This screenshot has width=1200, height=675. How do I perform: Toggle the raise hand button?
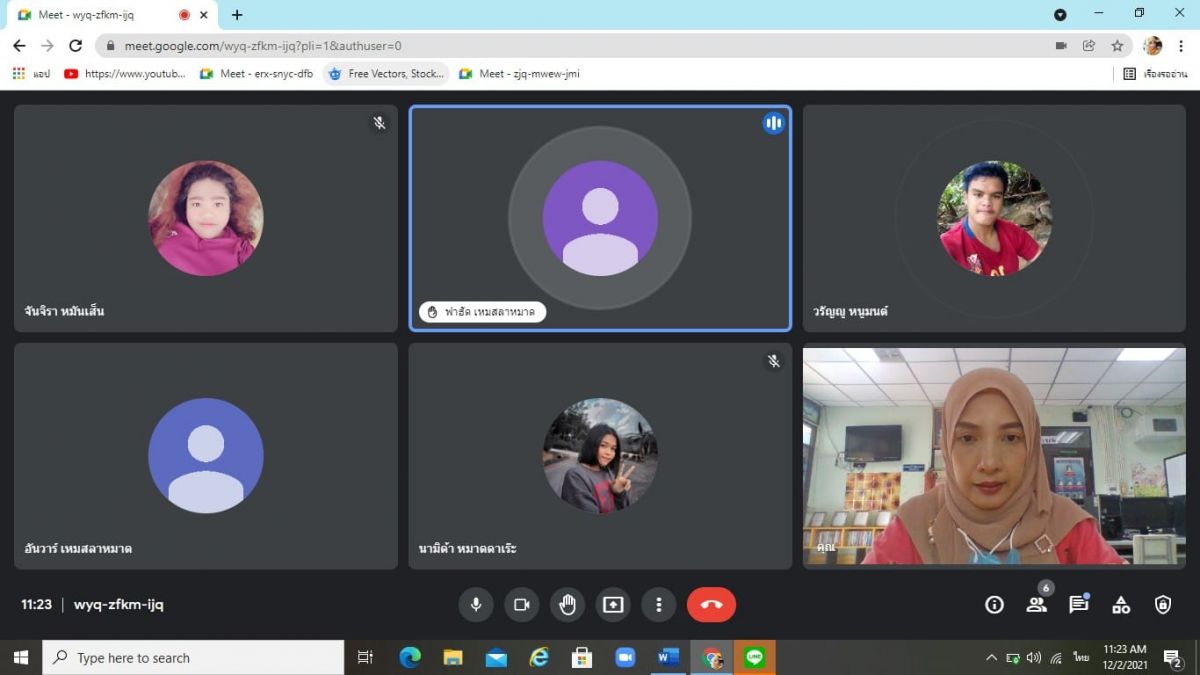[x=567, y=604]
